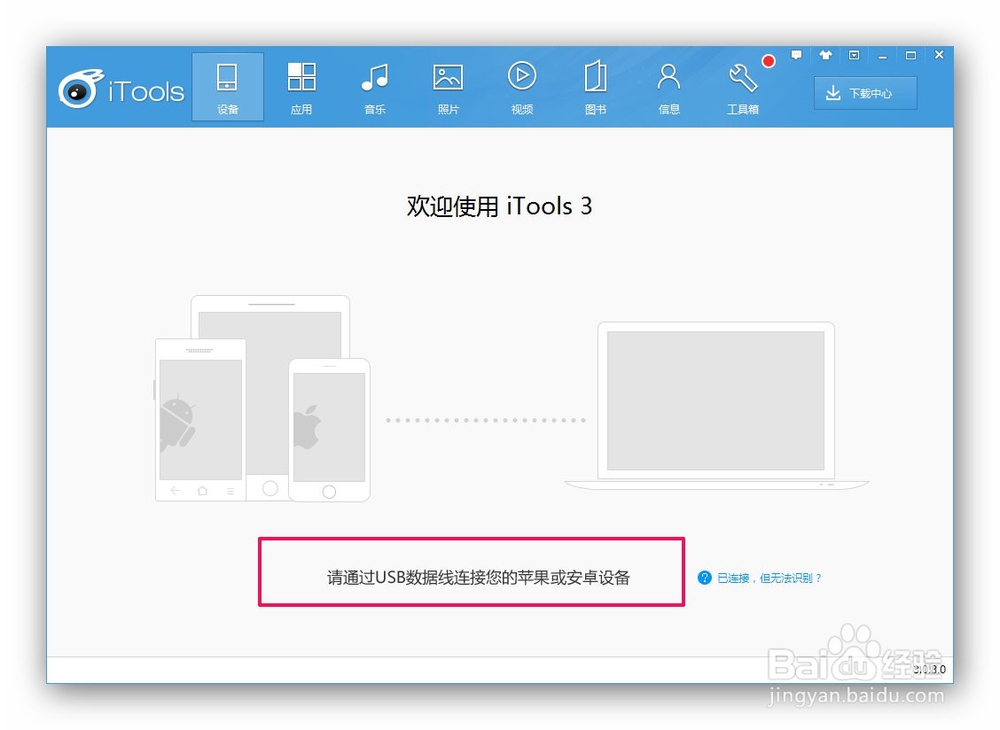Viewport: 1000px width, 730px height.
Task: Open the title bar dropdown menu icon
Action: tap(854, 55)
